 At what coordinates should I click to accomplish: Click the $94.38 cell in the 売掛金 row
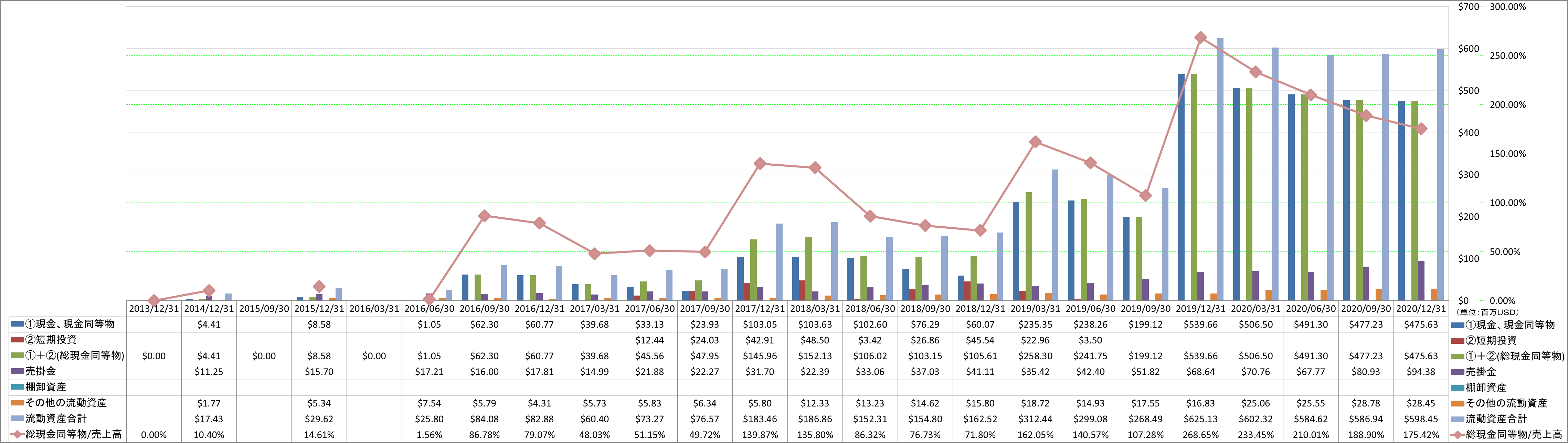(x=1421, y=372)
